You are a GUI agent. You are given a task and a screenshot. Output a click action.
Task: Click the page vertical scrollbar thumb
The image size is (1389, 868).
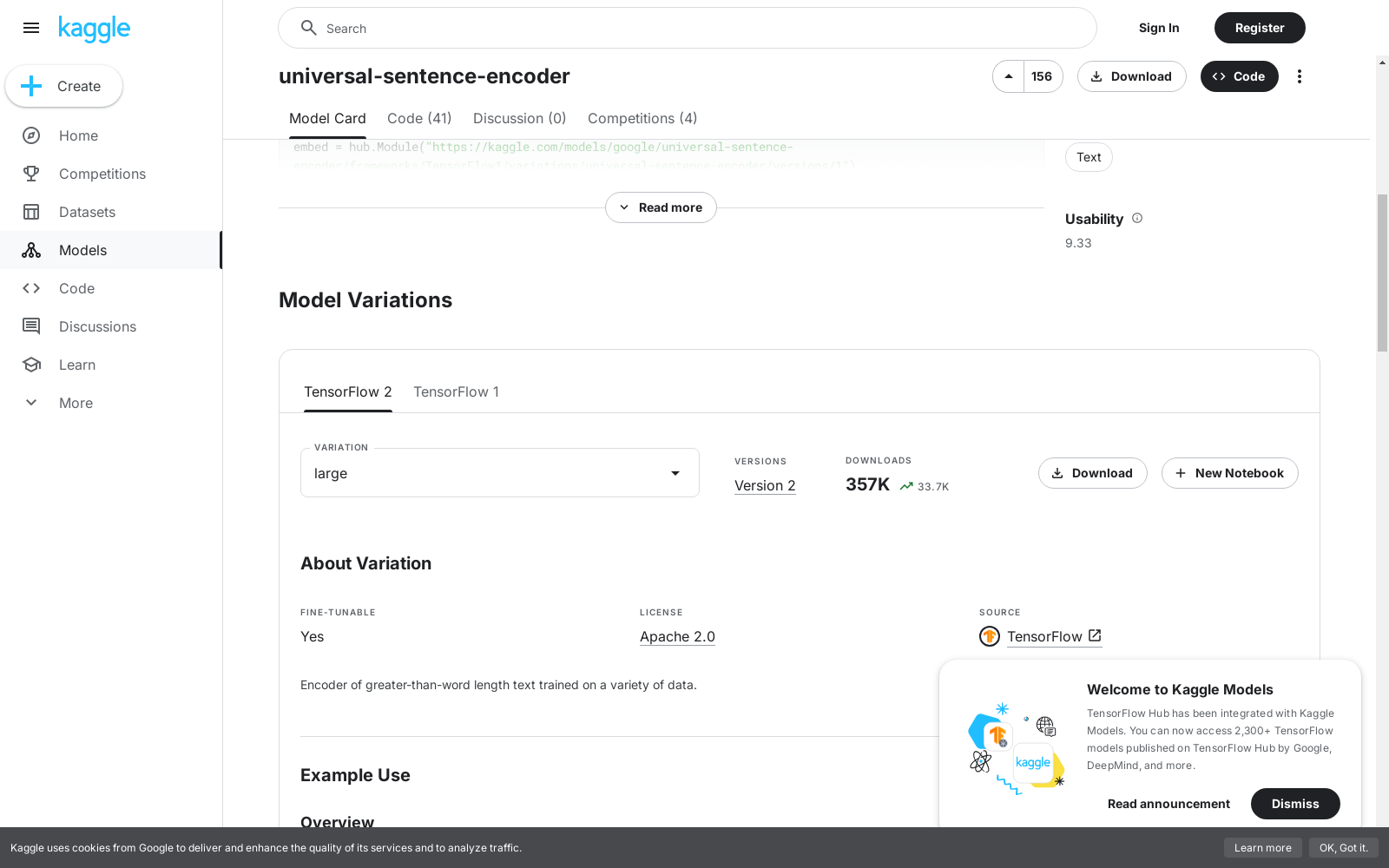point(1382,273)
